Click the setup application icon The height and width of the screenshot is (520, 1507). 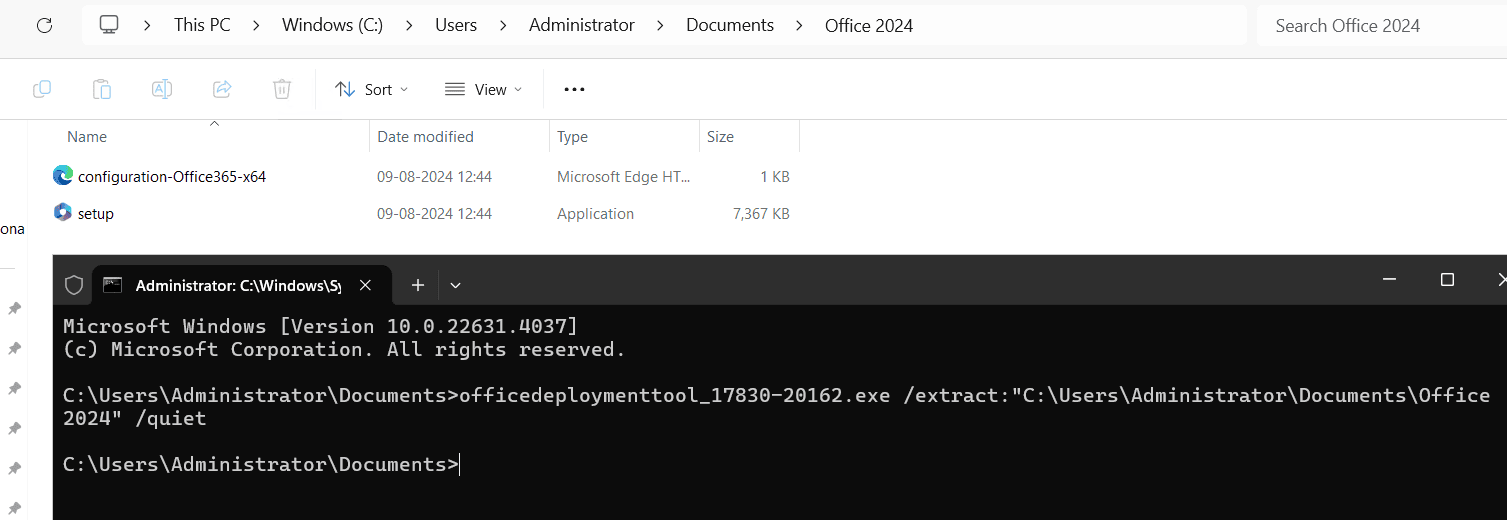63,213
